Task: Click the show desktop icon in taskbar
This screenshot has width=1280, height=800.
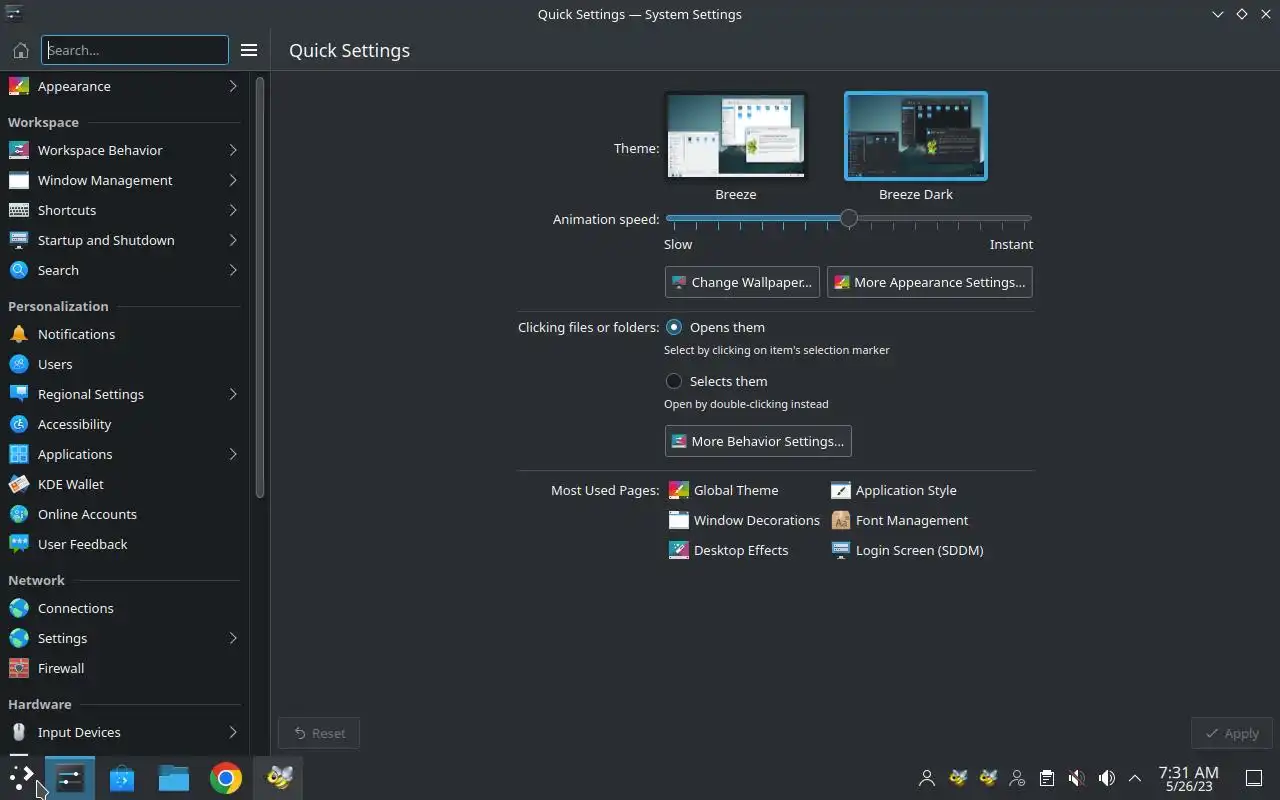Action: (1253, 778)
